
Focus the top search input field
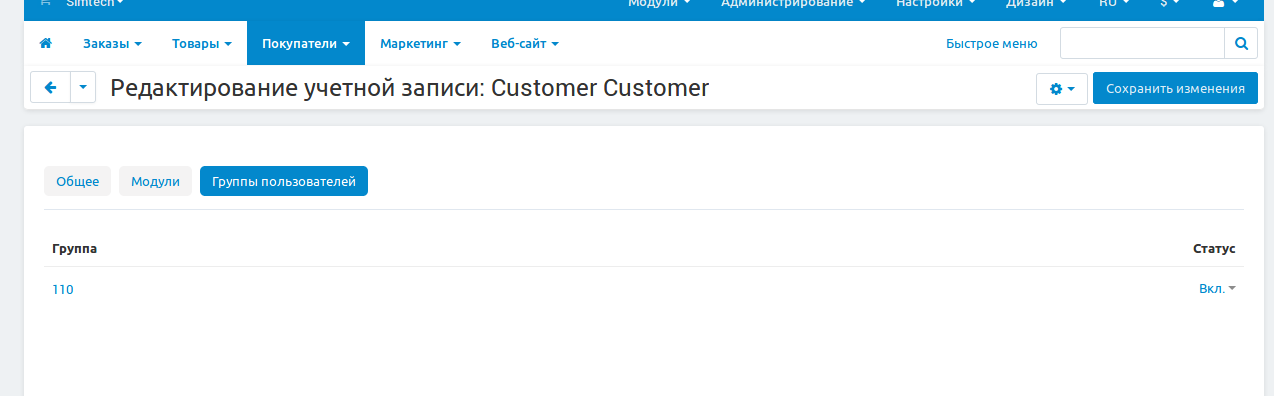pyautogui.click(x=1142, y=44)
